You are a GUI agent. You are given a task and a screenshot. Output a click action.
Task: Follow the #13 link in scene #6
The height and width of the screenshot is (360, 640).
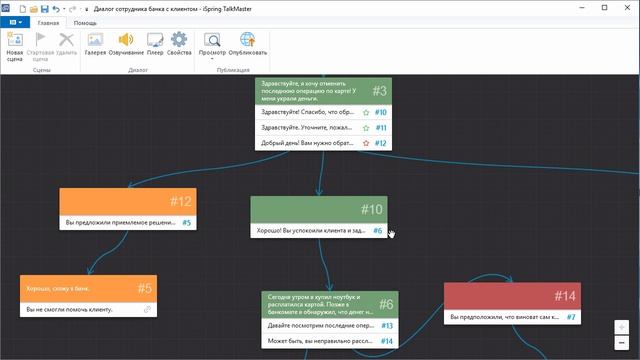[x=387, y=326]
